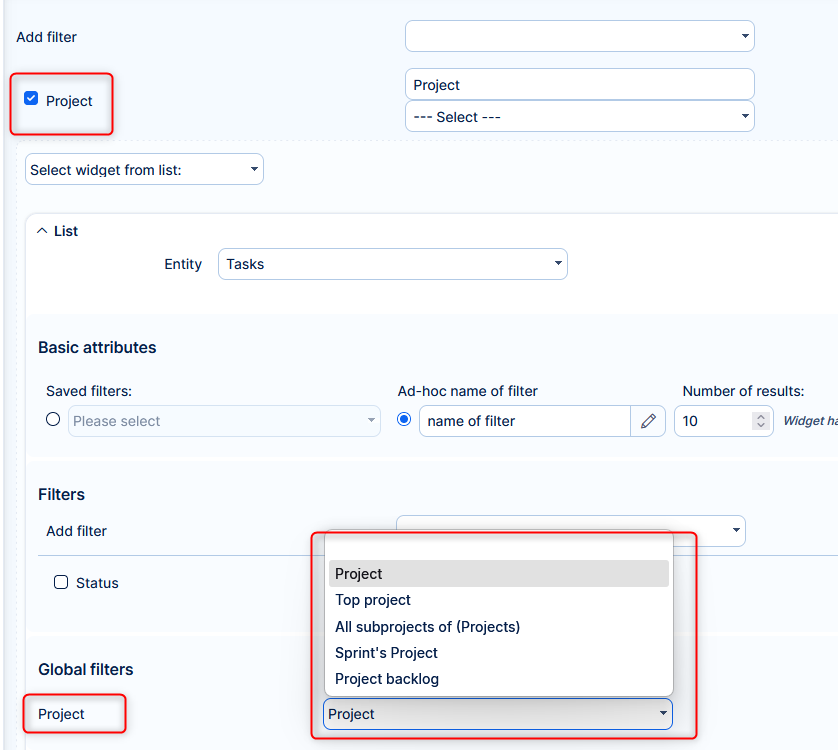Image resolution: width=838 pixels, height=750 pixels.
Task: Choose 'Top project' from the dropdown list
Action: click(x=373, y=600)
